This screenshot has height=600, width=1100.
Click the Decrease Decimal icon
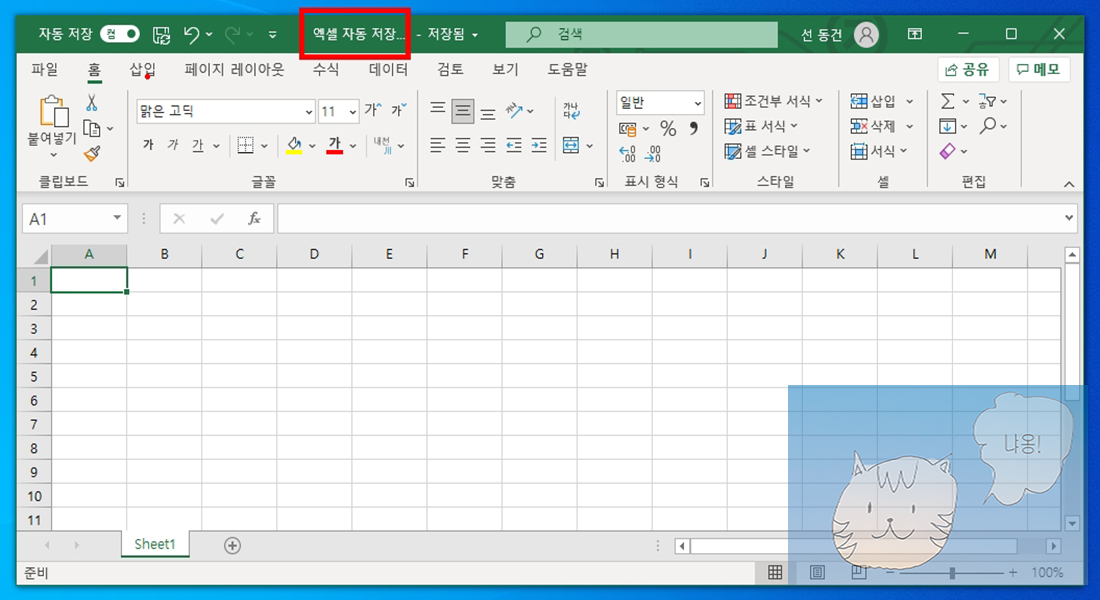pos(653,154)
